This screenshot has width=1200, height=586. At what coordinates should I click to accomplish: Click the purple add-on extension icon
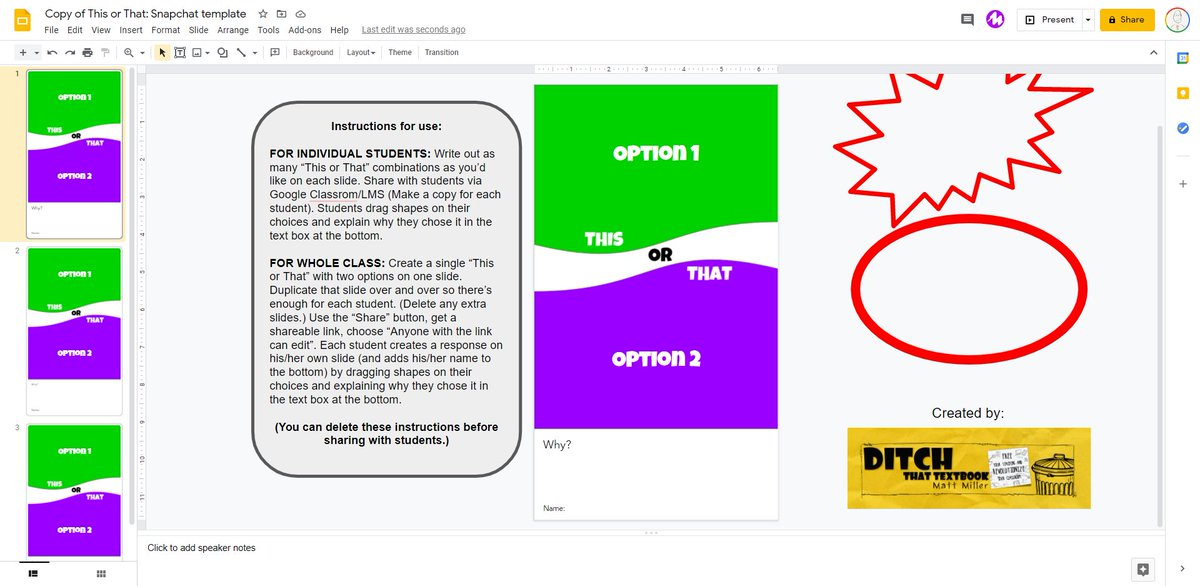coord(996,19)
